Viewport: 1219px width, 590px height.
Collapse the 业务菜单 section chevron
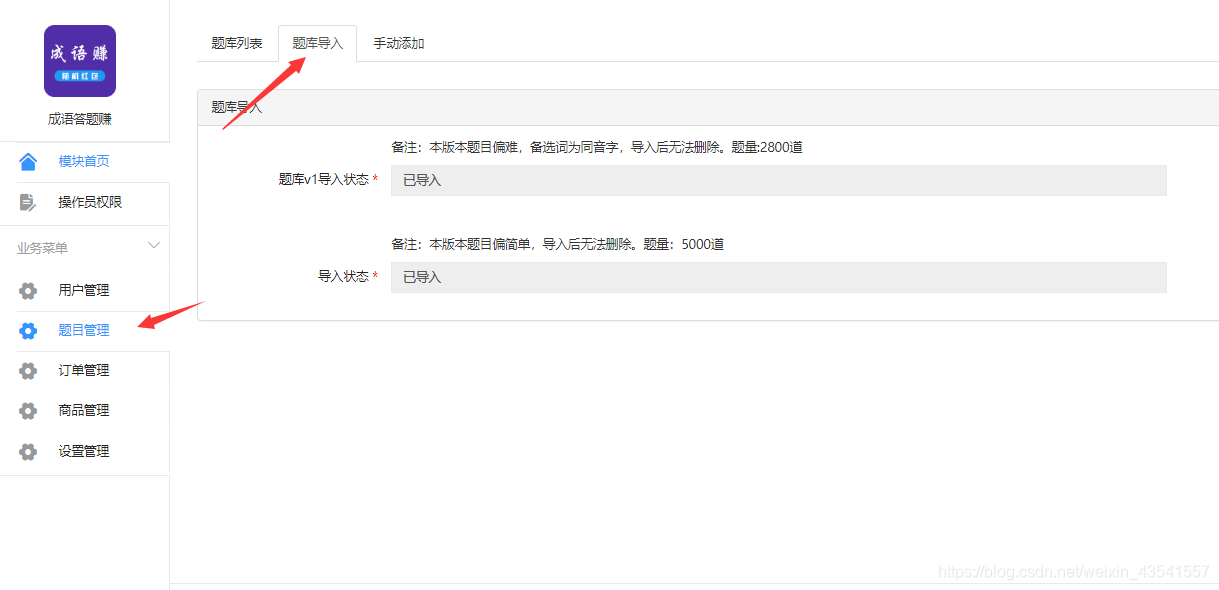153,245
